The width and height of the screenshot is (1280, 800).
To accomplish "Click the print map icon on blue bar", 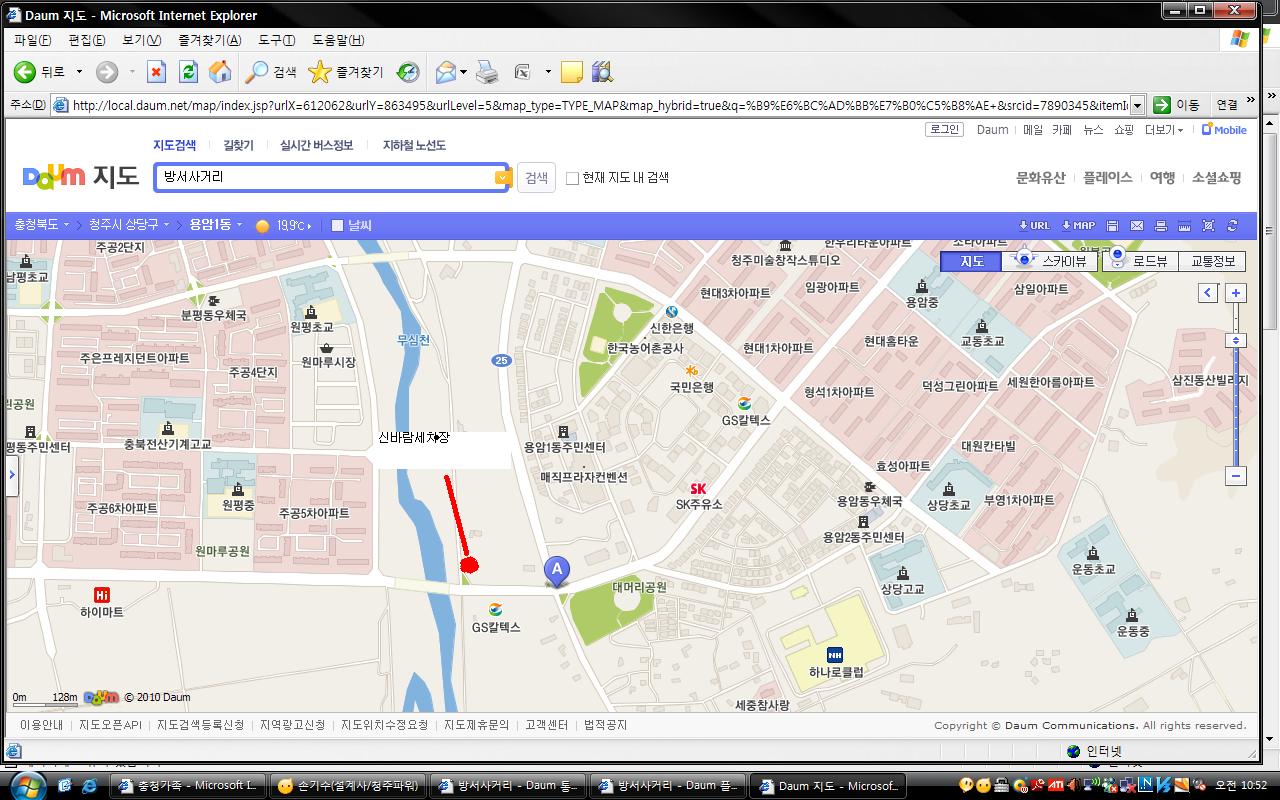I will click(x=1160, y=226).
